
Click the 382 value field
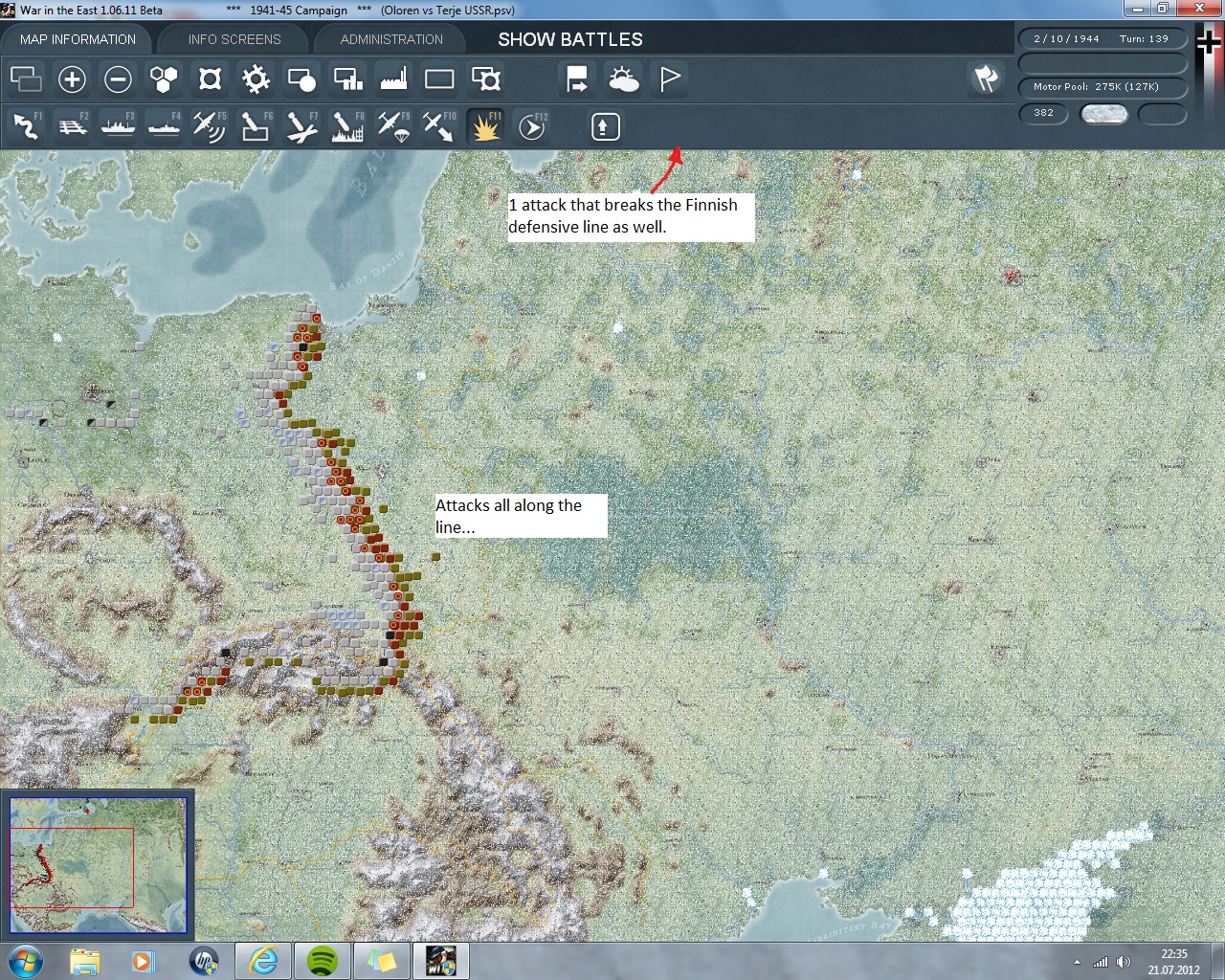[x=1044, y=113]
